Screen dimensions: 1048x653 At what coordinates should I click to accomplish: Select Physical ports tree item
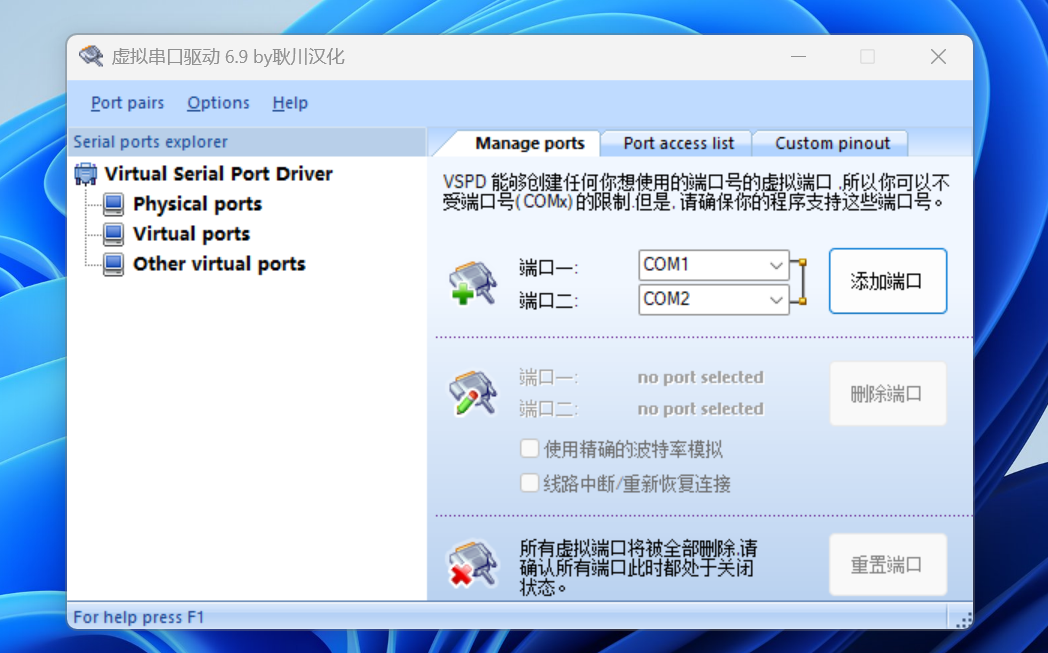[197, 204]
